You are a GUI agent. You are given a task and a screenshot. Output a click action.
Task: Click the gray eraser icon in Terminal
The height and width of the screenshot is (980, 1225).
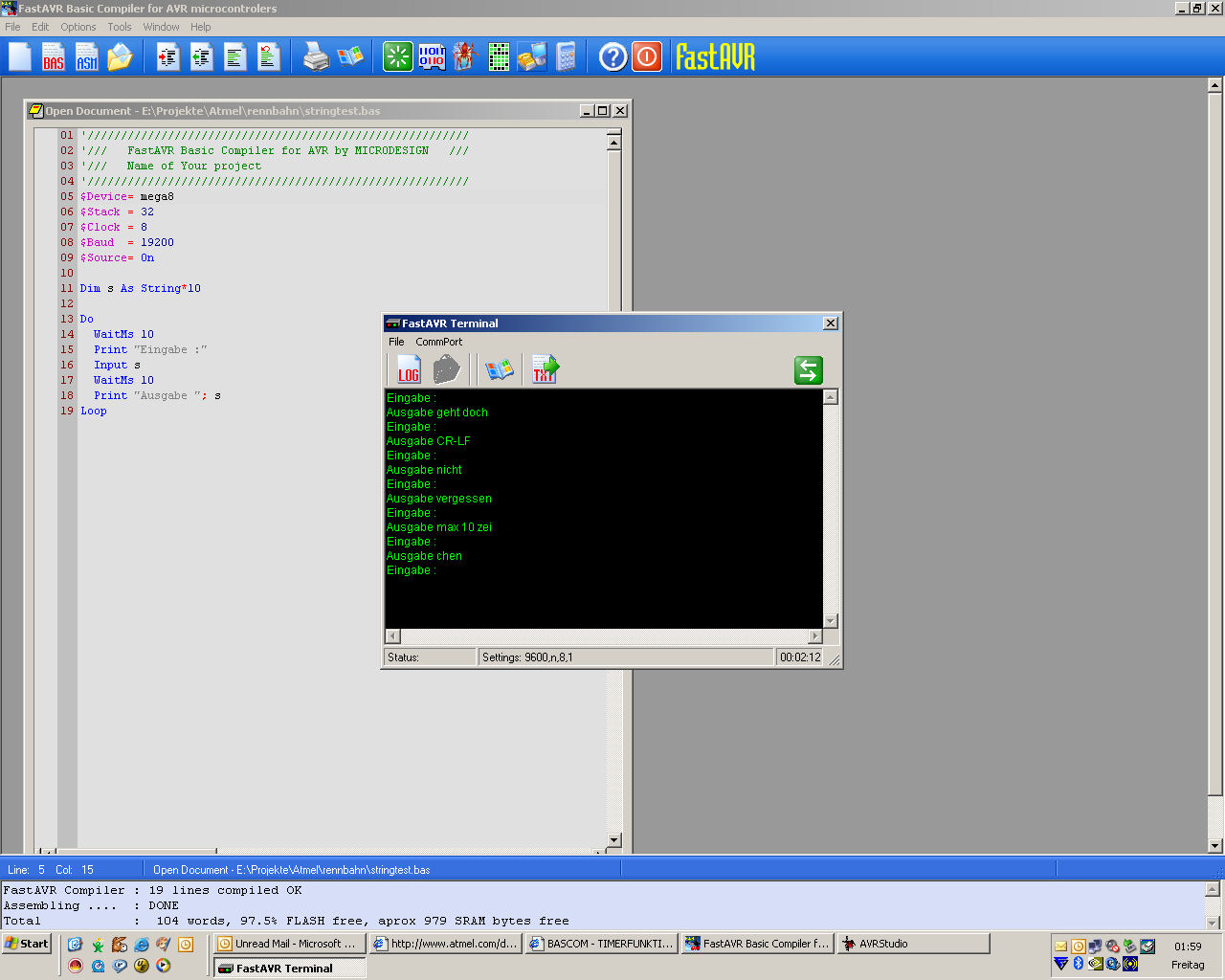click(447, 369)
